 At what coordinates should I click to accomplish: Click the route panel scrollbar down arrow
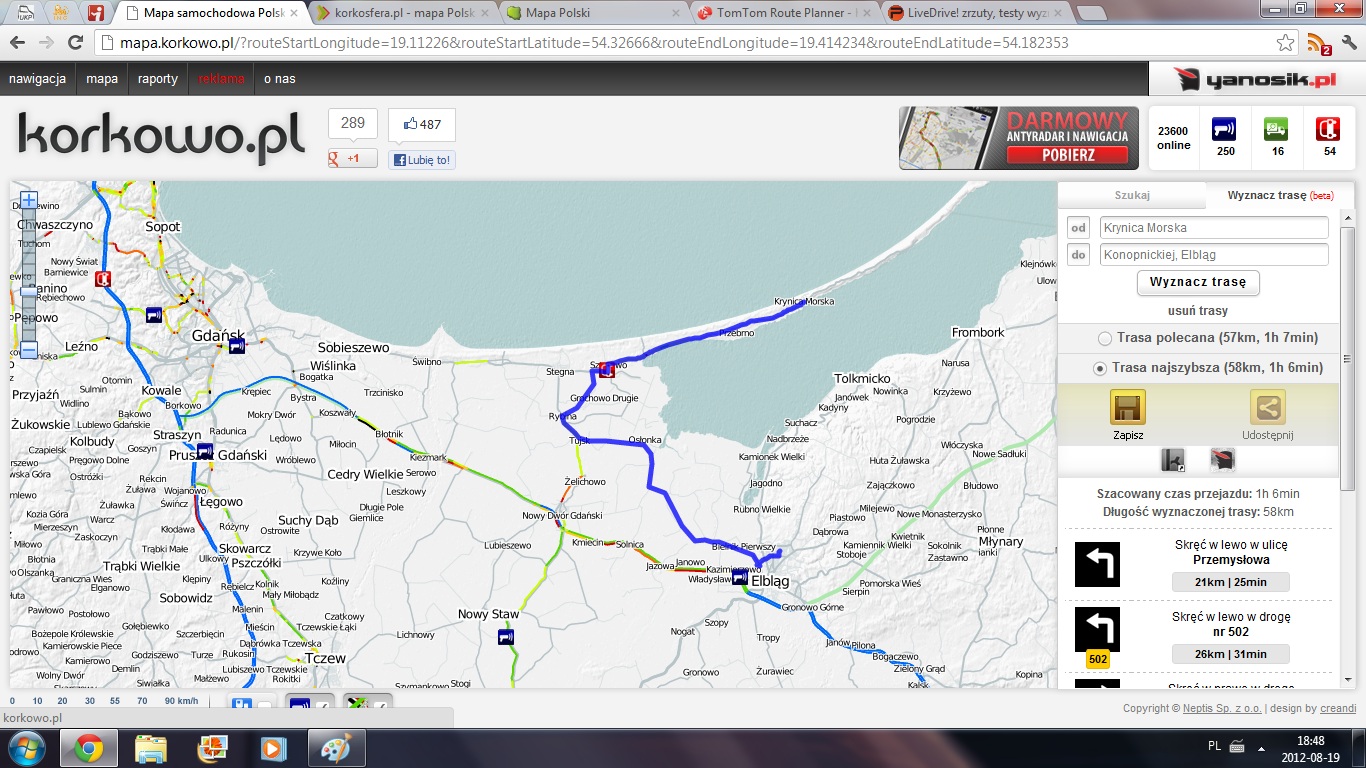pos(1348,681)
